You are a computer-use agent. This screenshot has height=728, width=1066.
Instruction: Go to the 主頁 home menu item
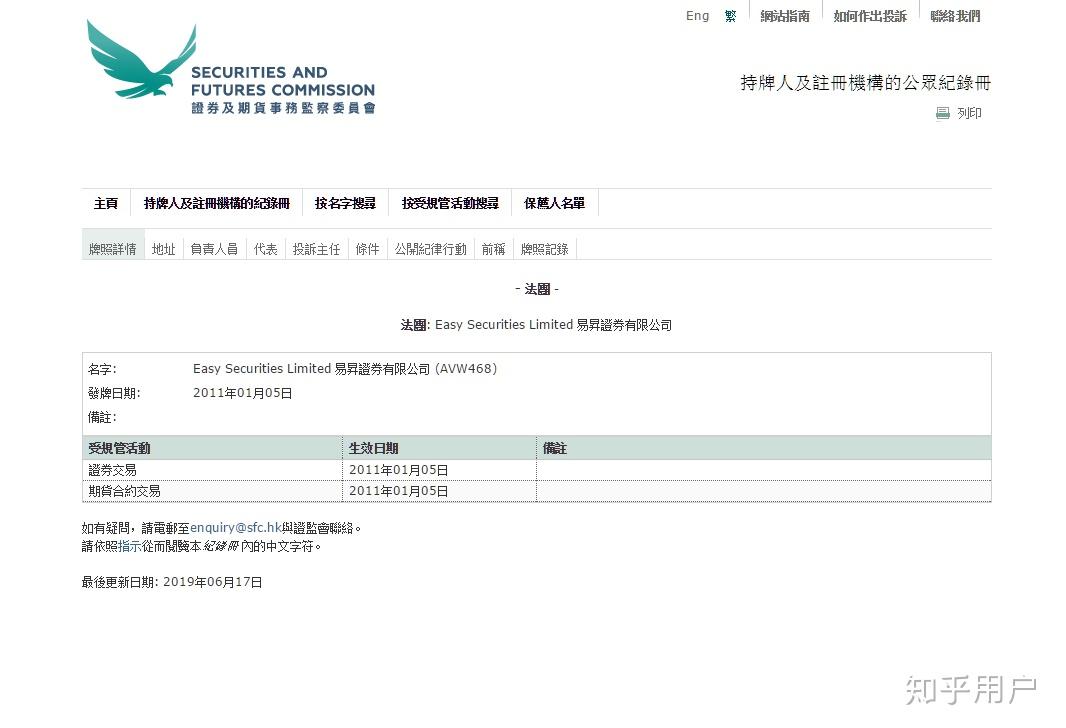pyautogui.click(x=106, y=203)
